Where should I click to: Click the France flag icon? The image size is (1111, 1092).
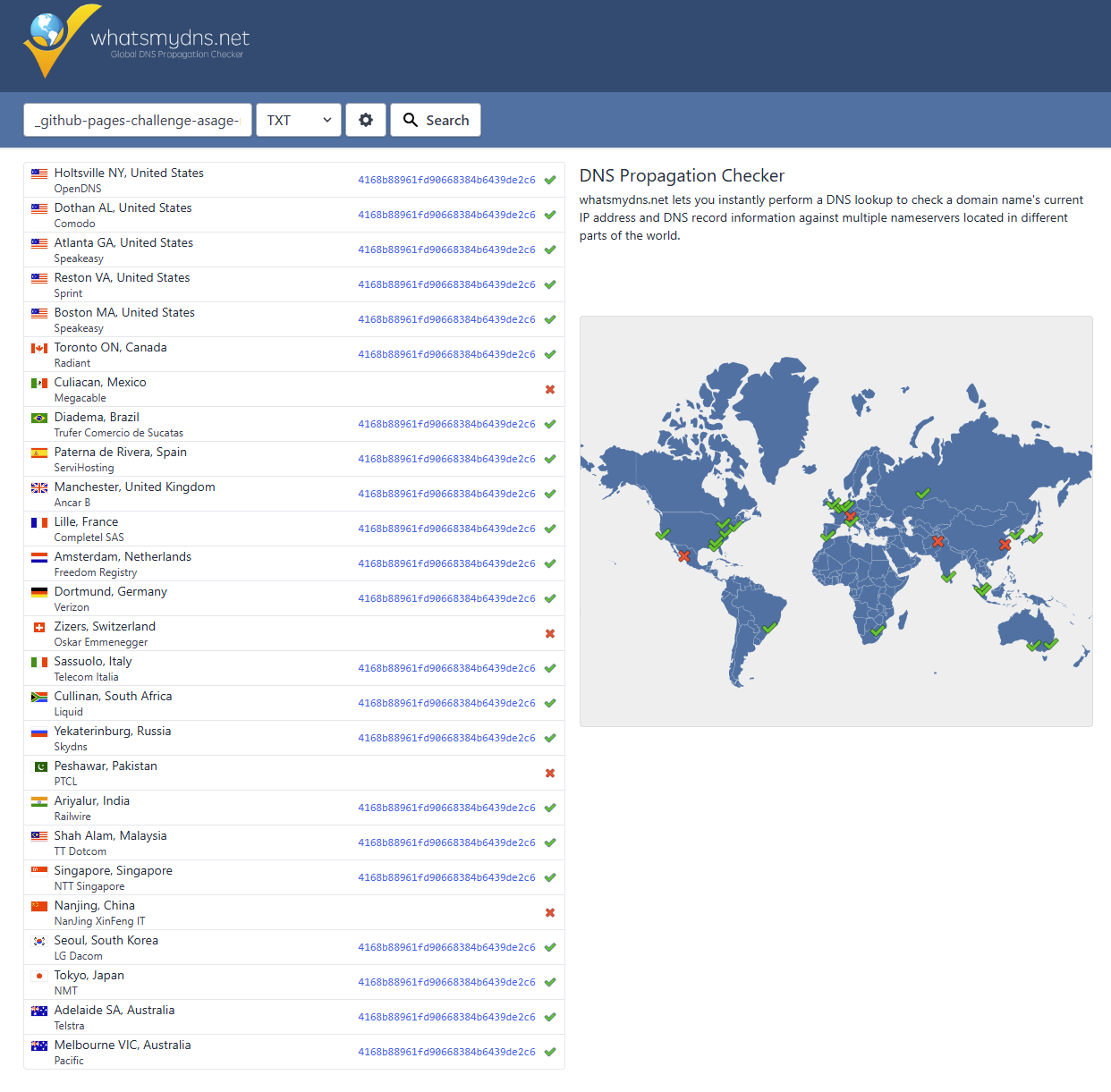pos(39,522)
